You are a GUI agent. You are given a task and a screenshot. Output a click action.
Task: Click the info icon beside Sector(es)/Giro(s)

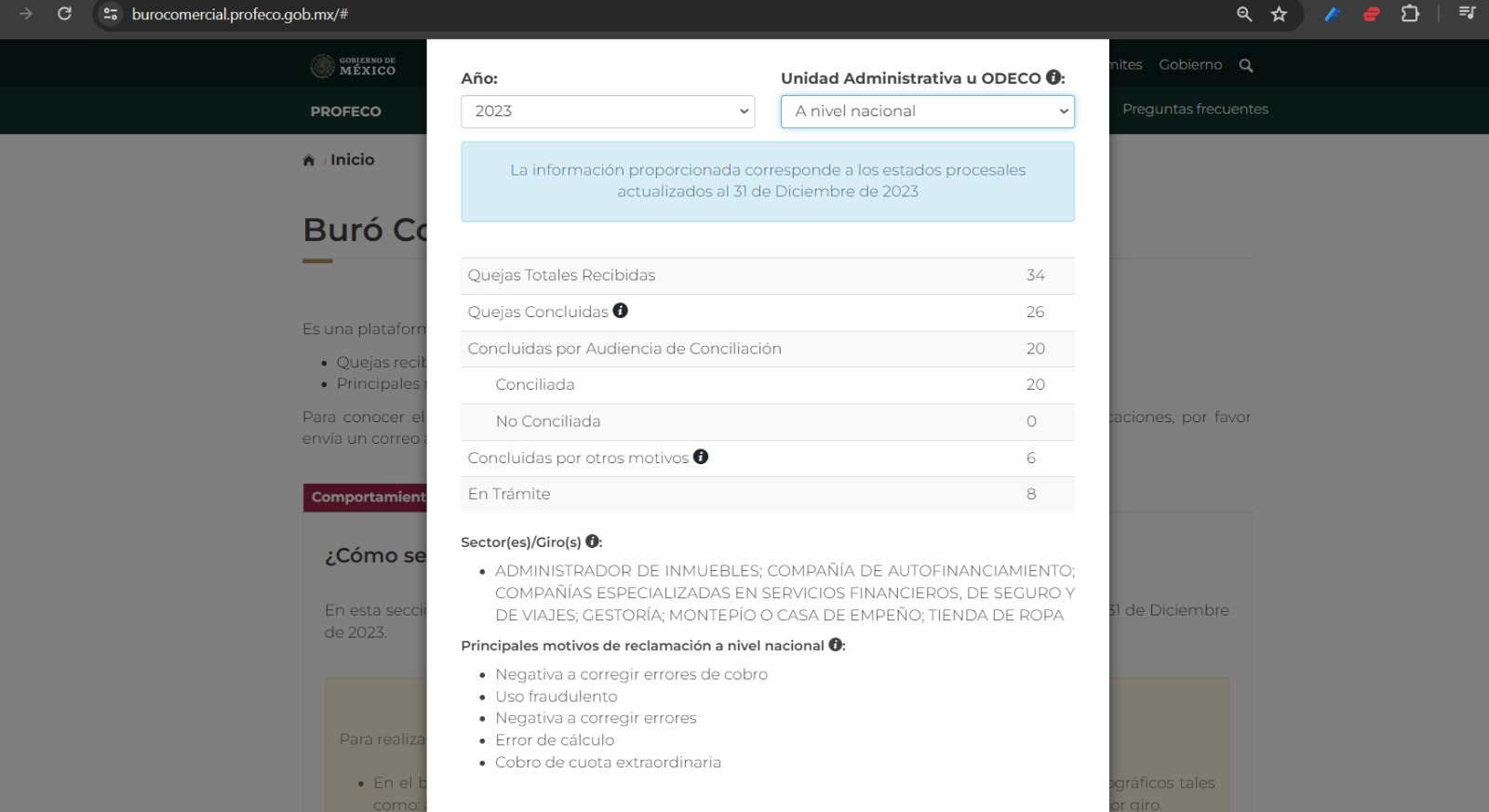coord(593,541)
